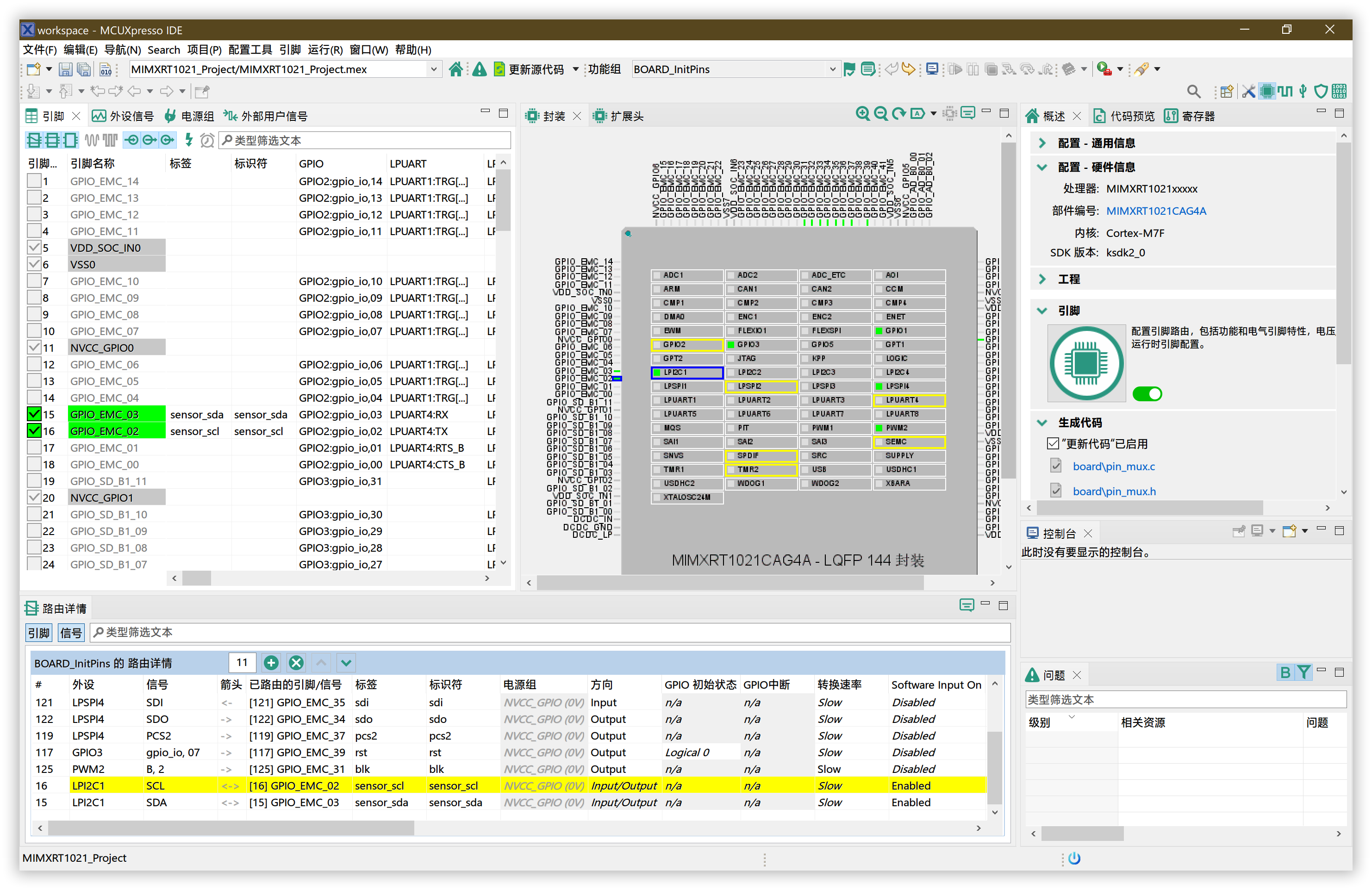Image resolution: width=1372 pixels, height=890 pixels.
Task: Click the yellow redo arrow icon
Action: click(909, 69)
